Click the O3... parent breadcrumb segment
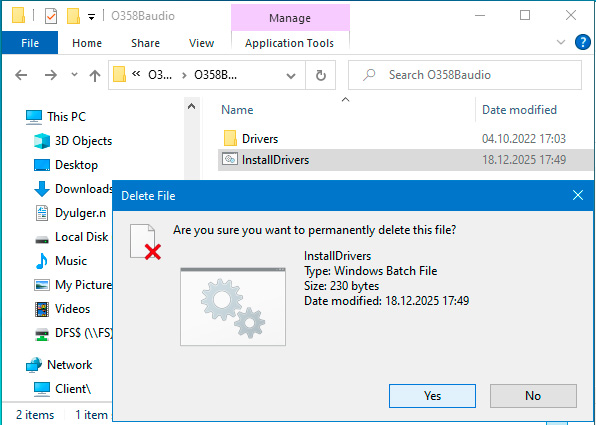 (x=160, y=75)
